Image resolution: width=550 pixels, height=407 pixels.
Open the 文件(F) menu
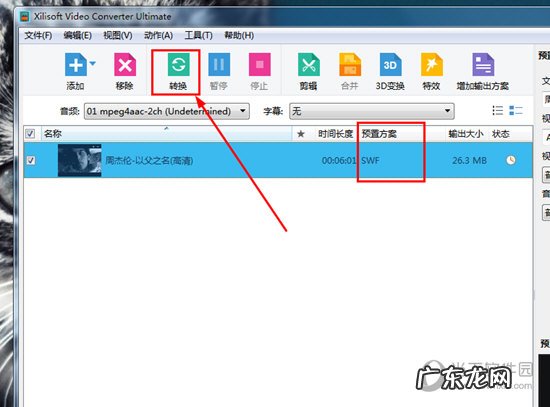tap(38, 35)
